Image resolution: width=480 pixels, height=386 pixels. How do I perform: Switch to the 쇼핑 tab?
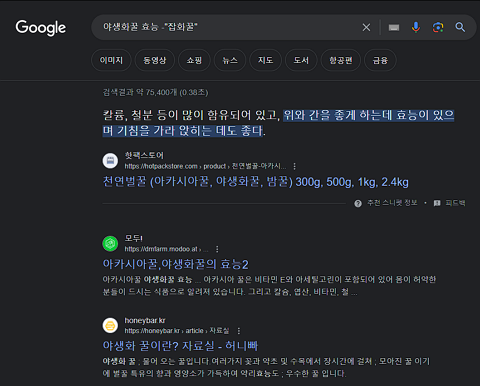click(194, 60)
